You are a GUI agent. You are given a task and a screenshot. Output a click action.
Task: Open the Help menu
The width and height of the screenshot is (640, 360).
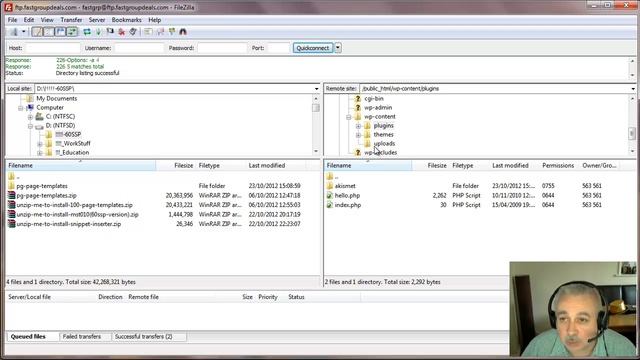pyautogui.click(x=154, y=20)
